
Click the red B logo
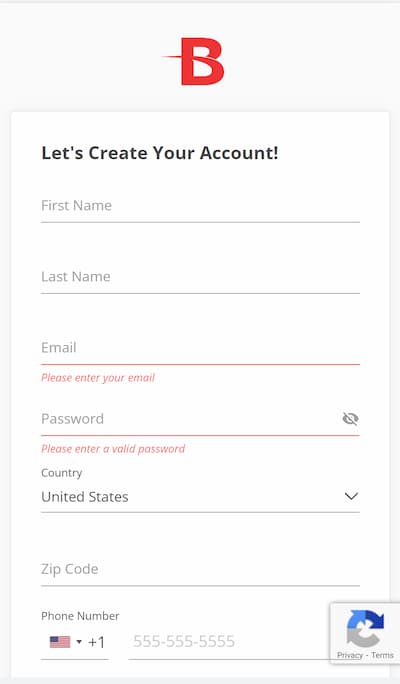pyautogui.click(x=194, y=62)
